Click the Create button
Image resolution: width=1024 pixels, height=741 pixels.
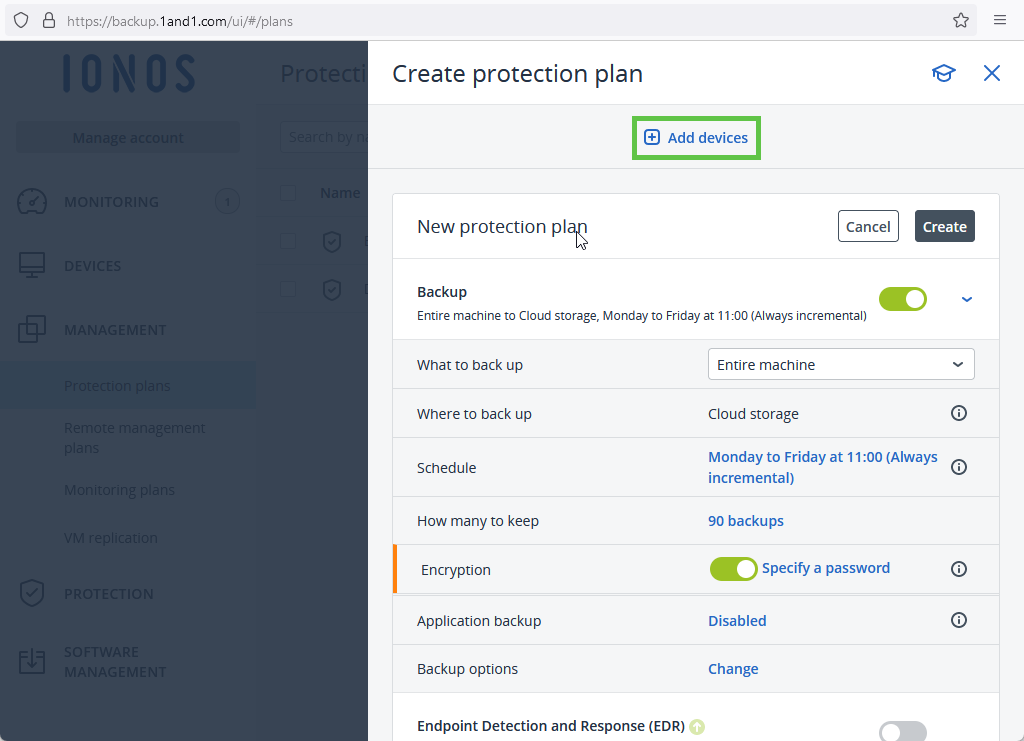(x=944, y=227)
